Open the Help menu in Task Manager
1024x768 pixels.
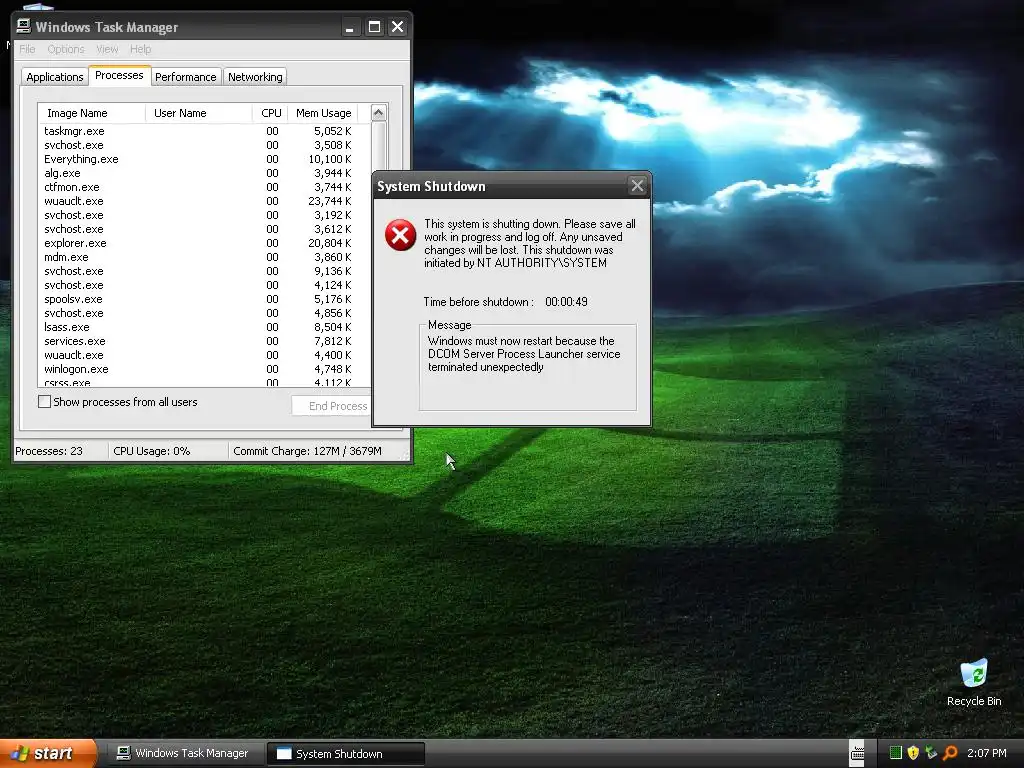click(x=140, y=49)
